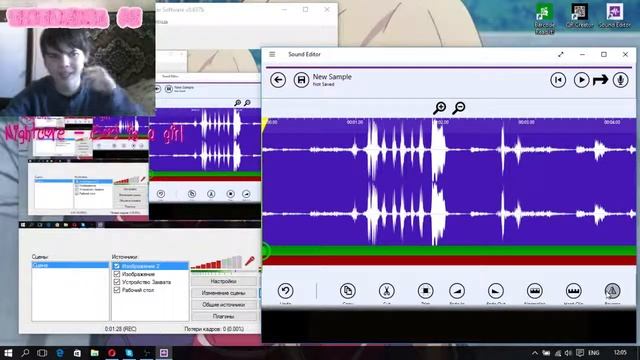Click the Изменение сцены button
The height and width of the screenshot is (360, 640).
click(x=224, y=293)
